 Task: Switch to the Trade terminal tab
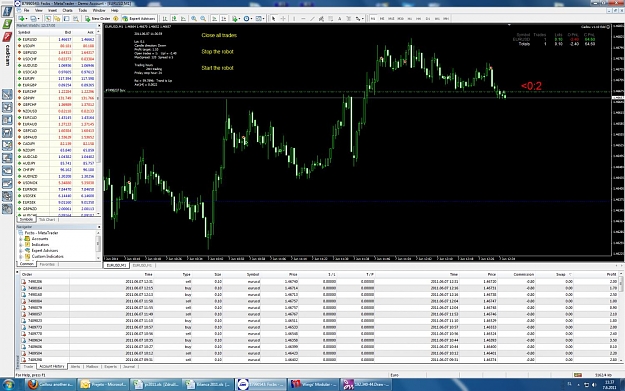[28, 366]
